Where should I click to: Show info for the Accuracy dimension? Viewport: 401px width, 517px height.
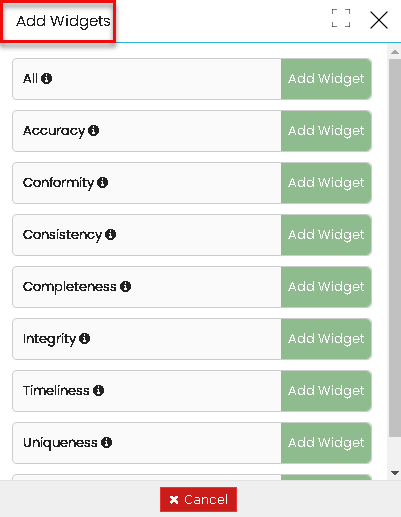(x=93, y=130)
